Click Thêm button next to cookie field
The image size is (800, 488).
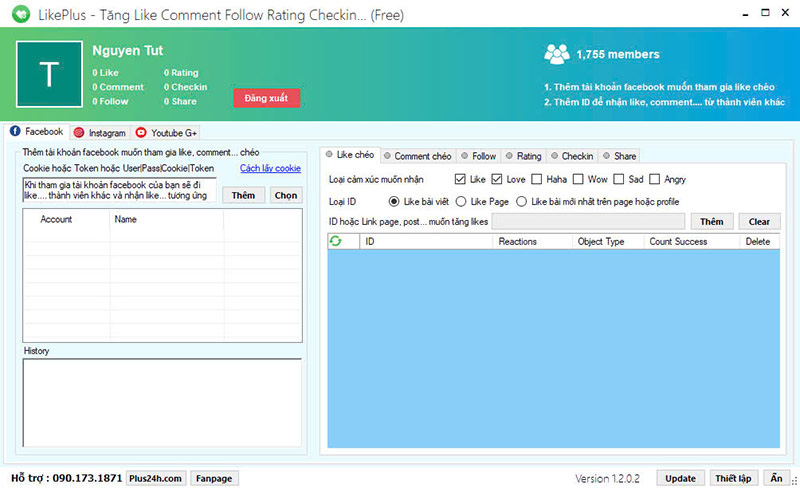[x=243, y=195]
